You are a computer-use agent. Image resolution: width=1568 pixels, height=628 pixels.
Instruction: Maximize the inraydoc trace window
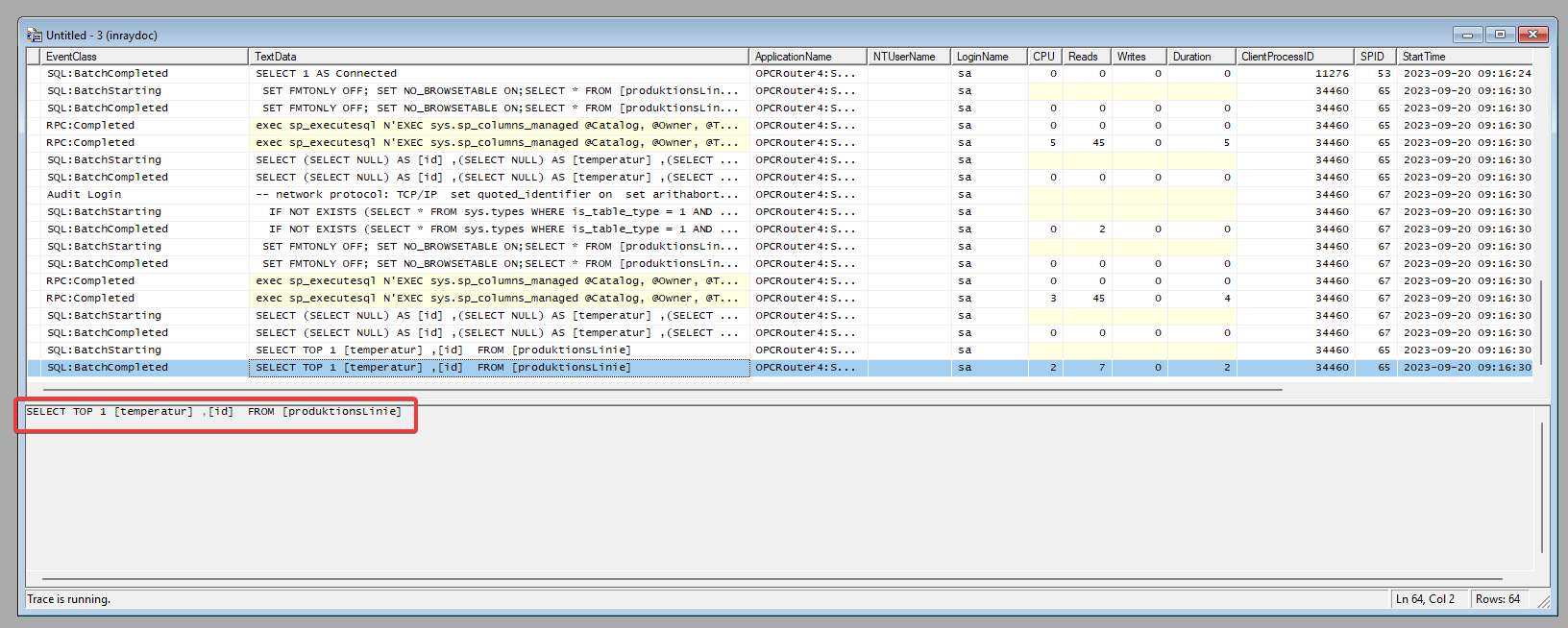pos(1500,35)
